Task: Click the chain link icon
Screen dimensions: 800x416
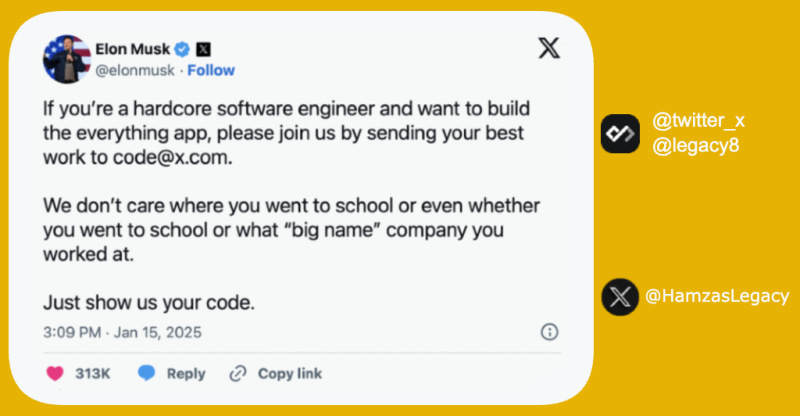Action: coord(238,373)
